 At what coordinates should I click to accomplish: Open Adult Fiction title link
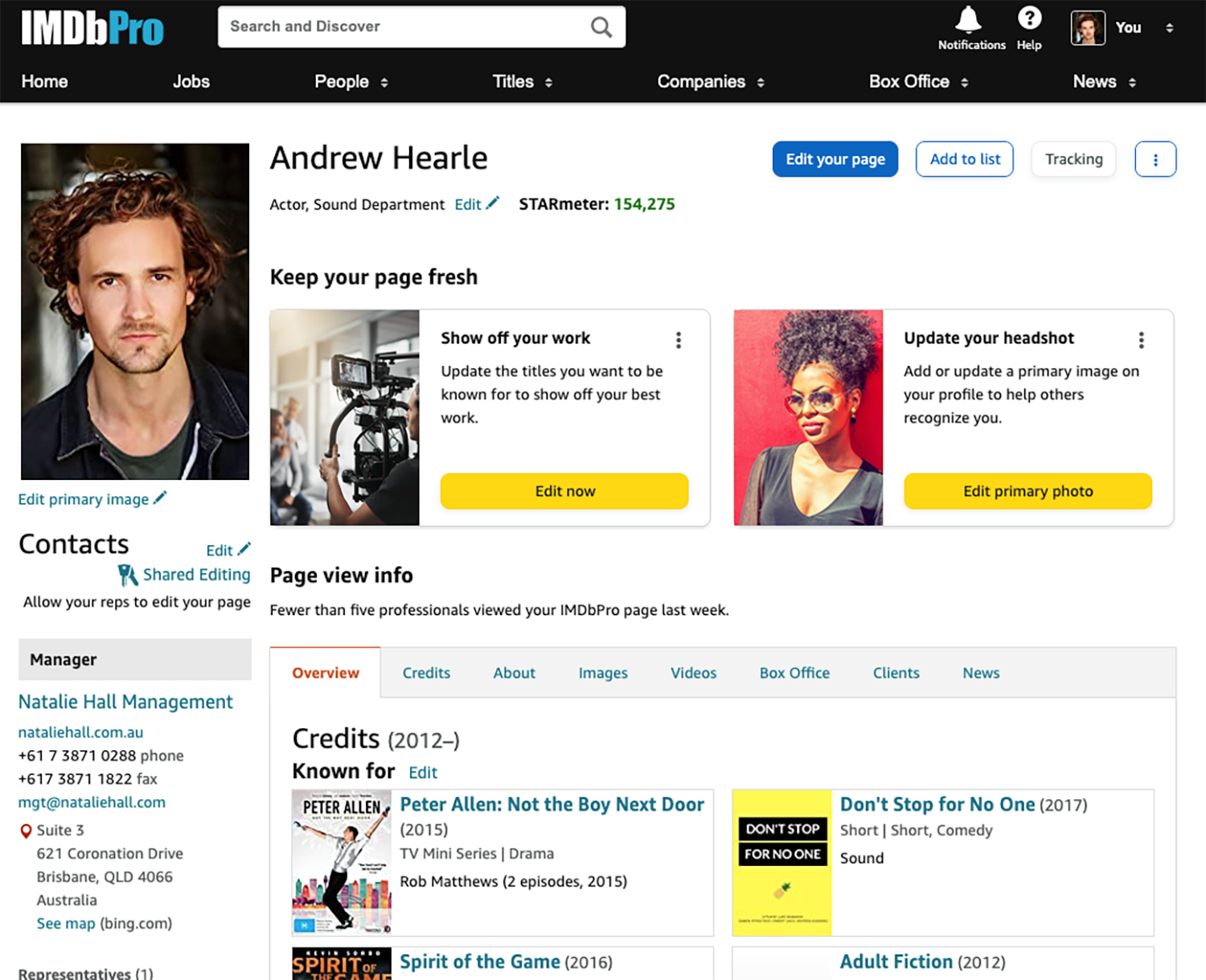click(896, 962)
